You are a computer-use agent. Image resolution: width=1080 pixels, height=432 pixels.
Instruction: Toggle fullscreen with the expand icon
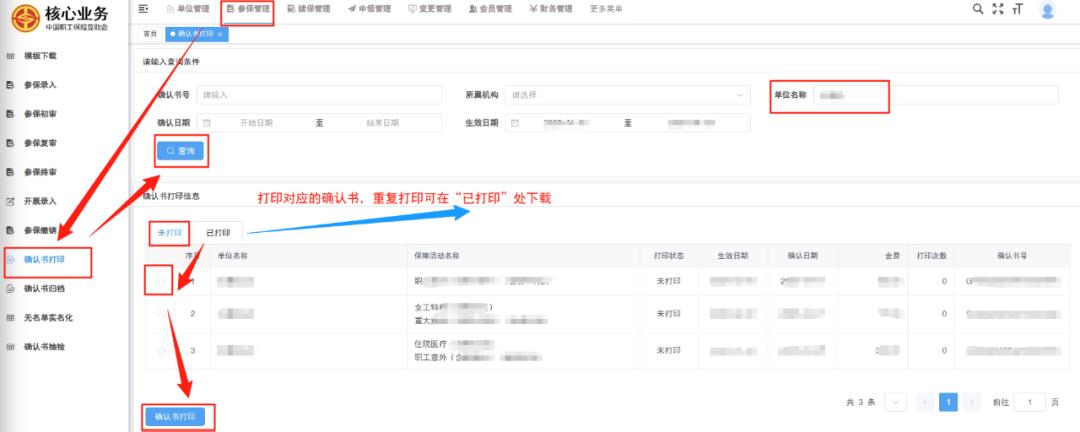coord(997,9)
